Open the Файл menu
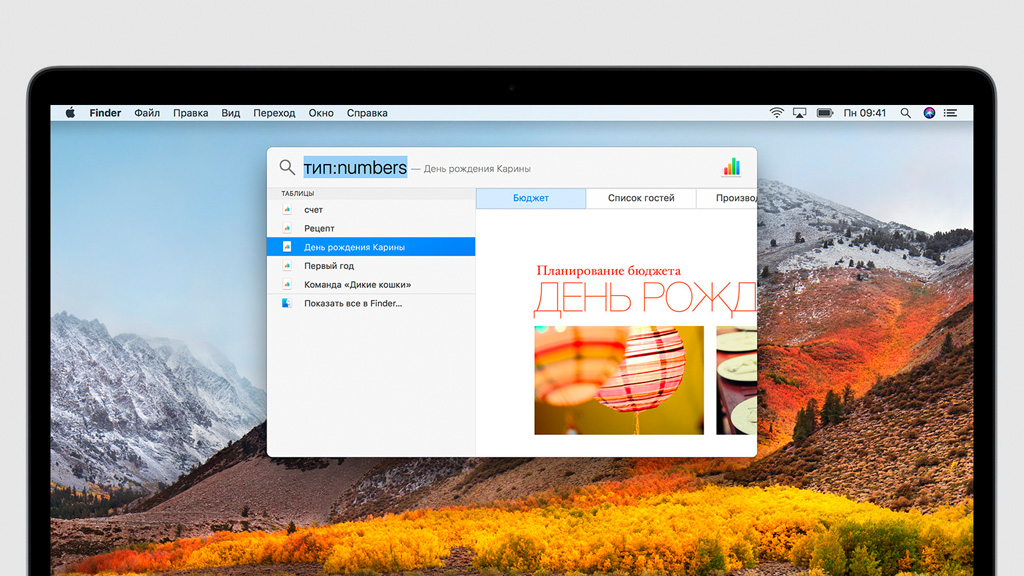1024x576 pixels. pos(147,113)
